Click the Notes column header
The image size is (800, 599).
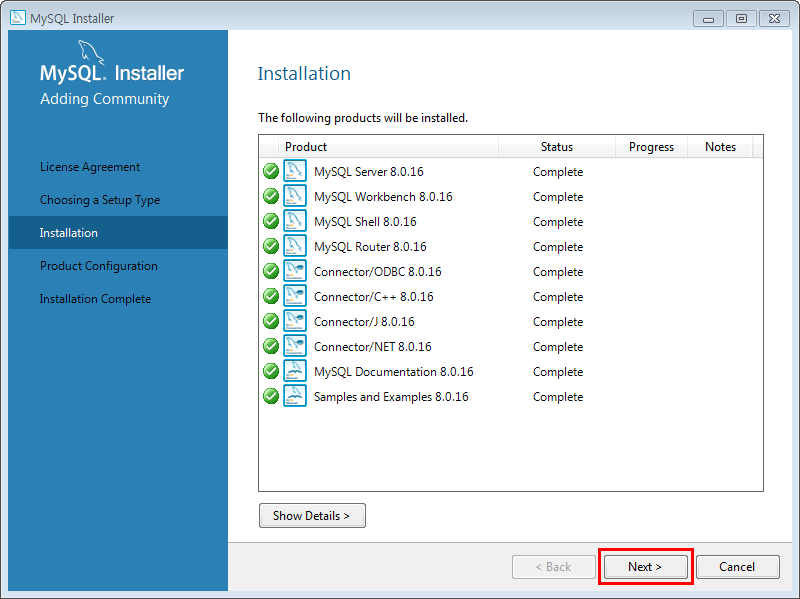click(720, 147)
